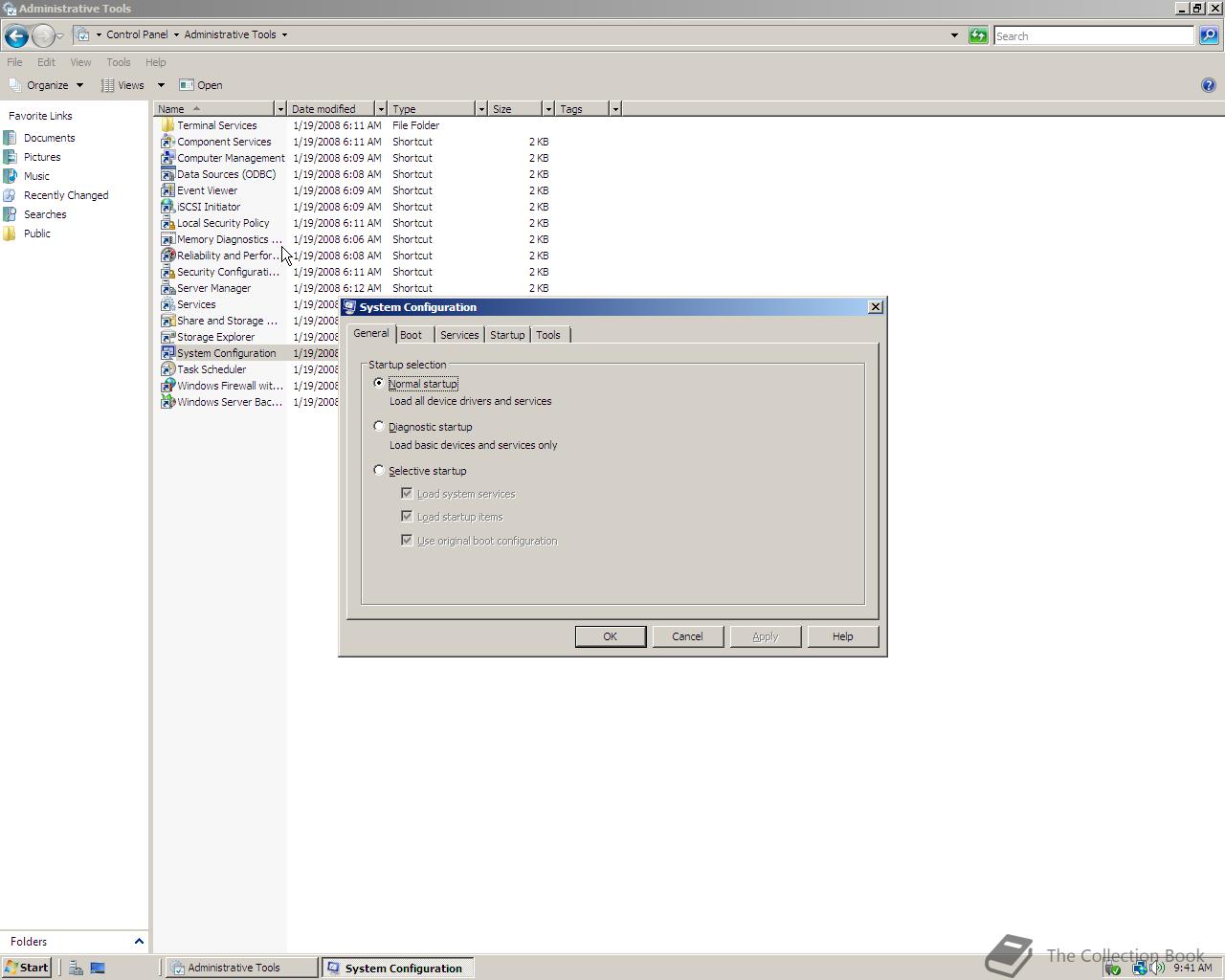
Task: Select the Share and Storage icon
Action: pos(167,321)
